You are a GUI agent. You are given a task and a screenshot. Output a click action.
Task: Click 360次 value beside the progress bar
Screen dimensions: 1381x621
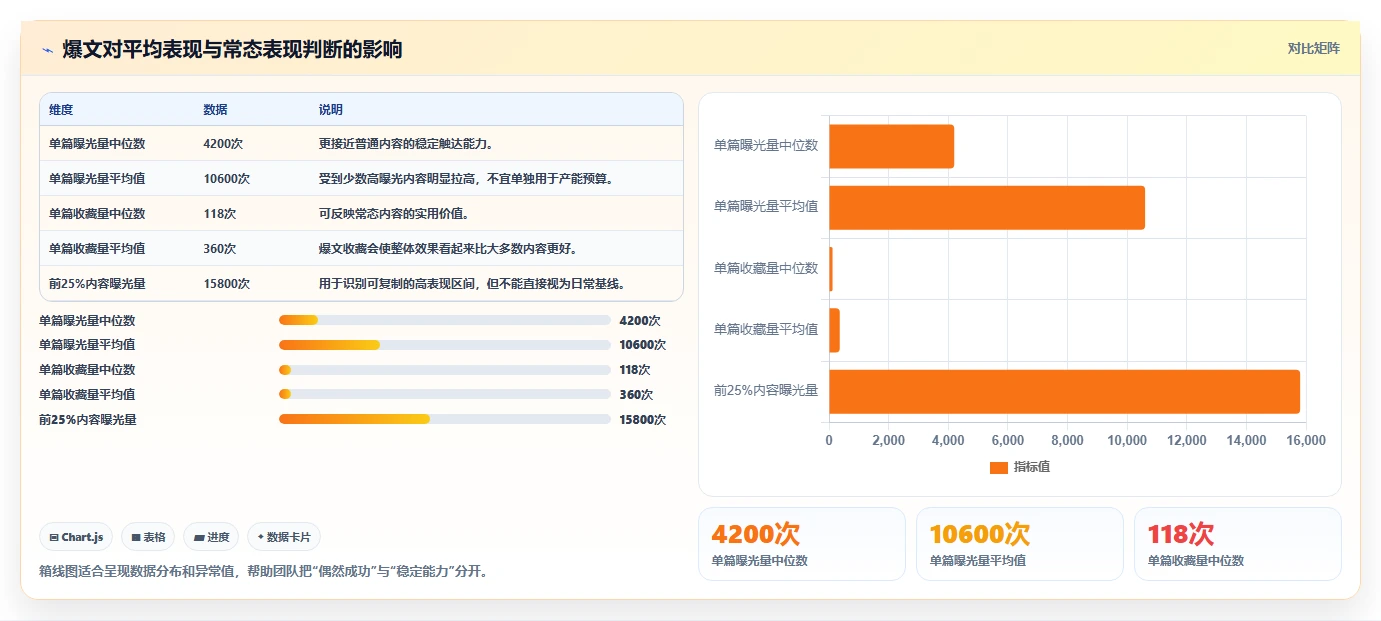click(636, 394)
